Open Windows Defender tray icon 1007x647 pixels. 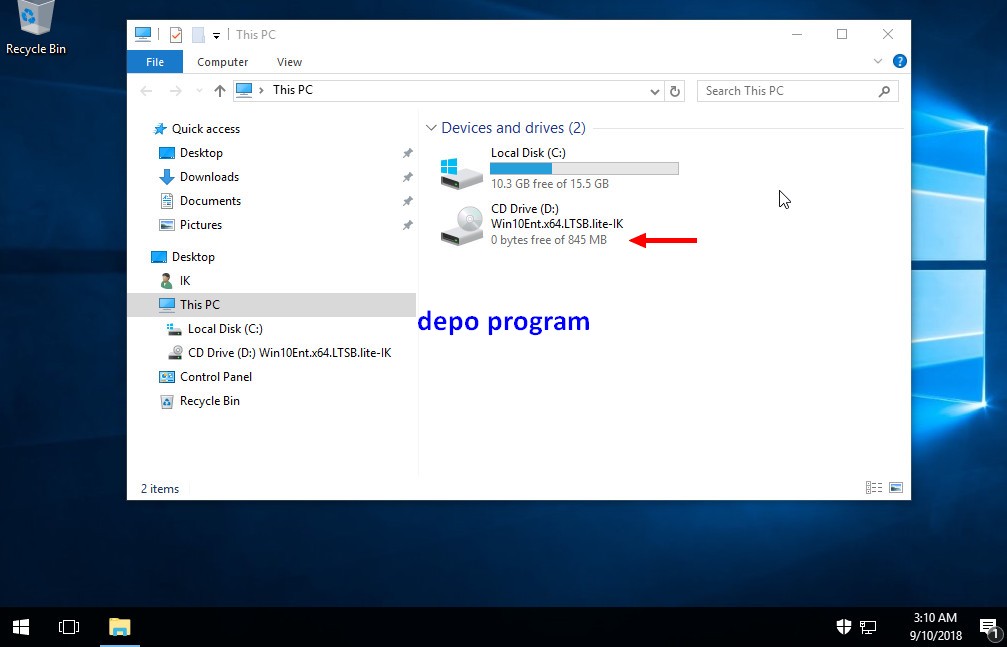point(844,626)
